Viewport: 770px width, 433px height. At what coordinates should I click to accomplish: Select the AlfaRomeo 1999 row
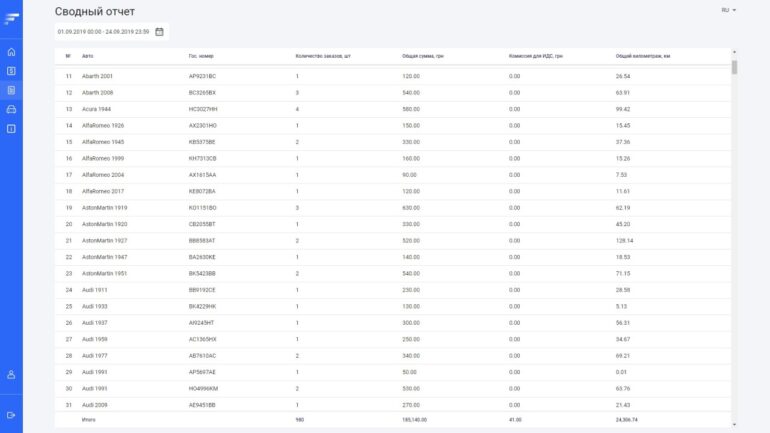click(x=393, y=159)
